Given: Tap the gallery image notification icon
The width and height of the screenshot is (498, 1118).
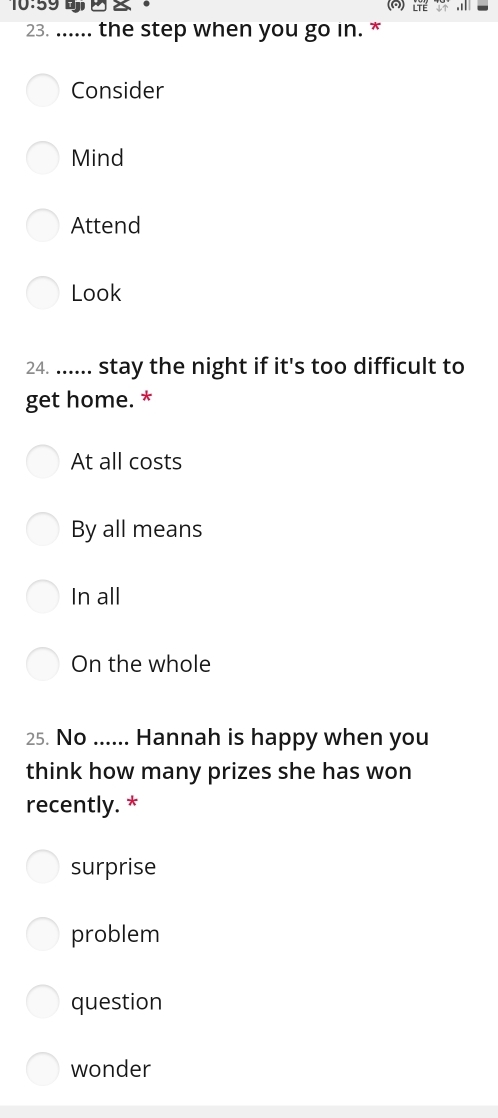Looking at the screenshot, I should (98, 5).
